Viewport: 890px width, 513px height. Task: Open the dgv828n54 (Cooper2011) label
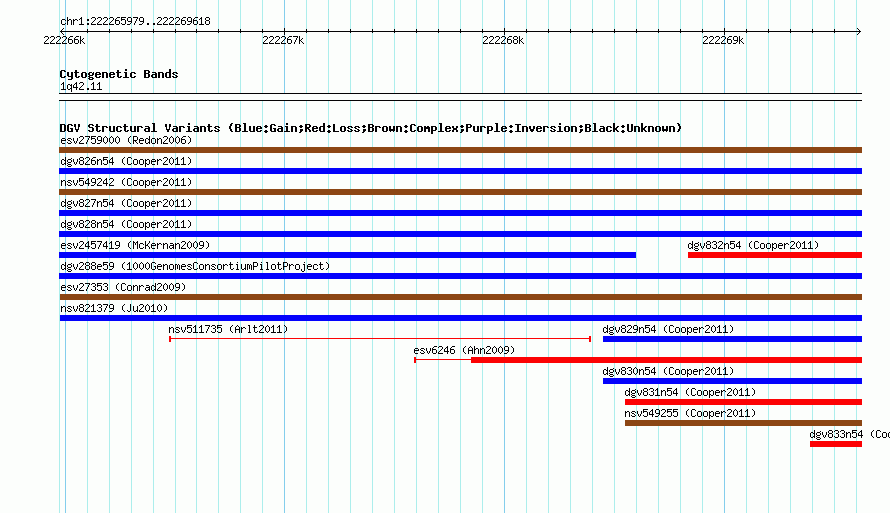tap(126, 224)
